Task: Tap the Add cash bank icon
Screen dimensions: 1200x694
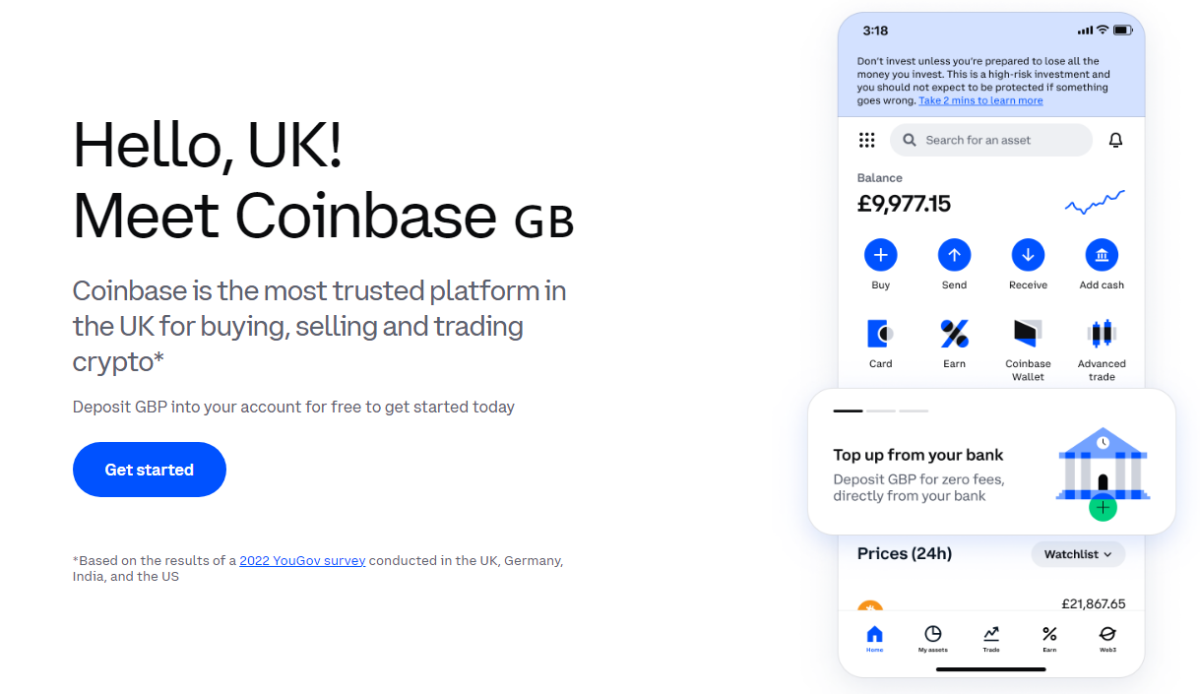Action: [x=1101, y=255]
